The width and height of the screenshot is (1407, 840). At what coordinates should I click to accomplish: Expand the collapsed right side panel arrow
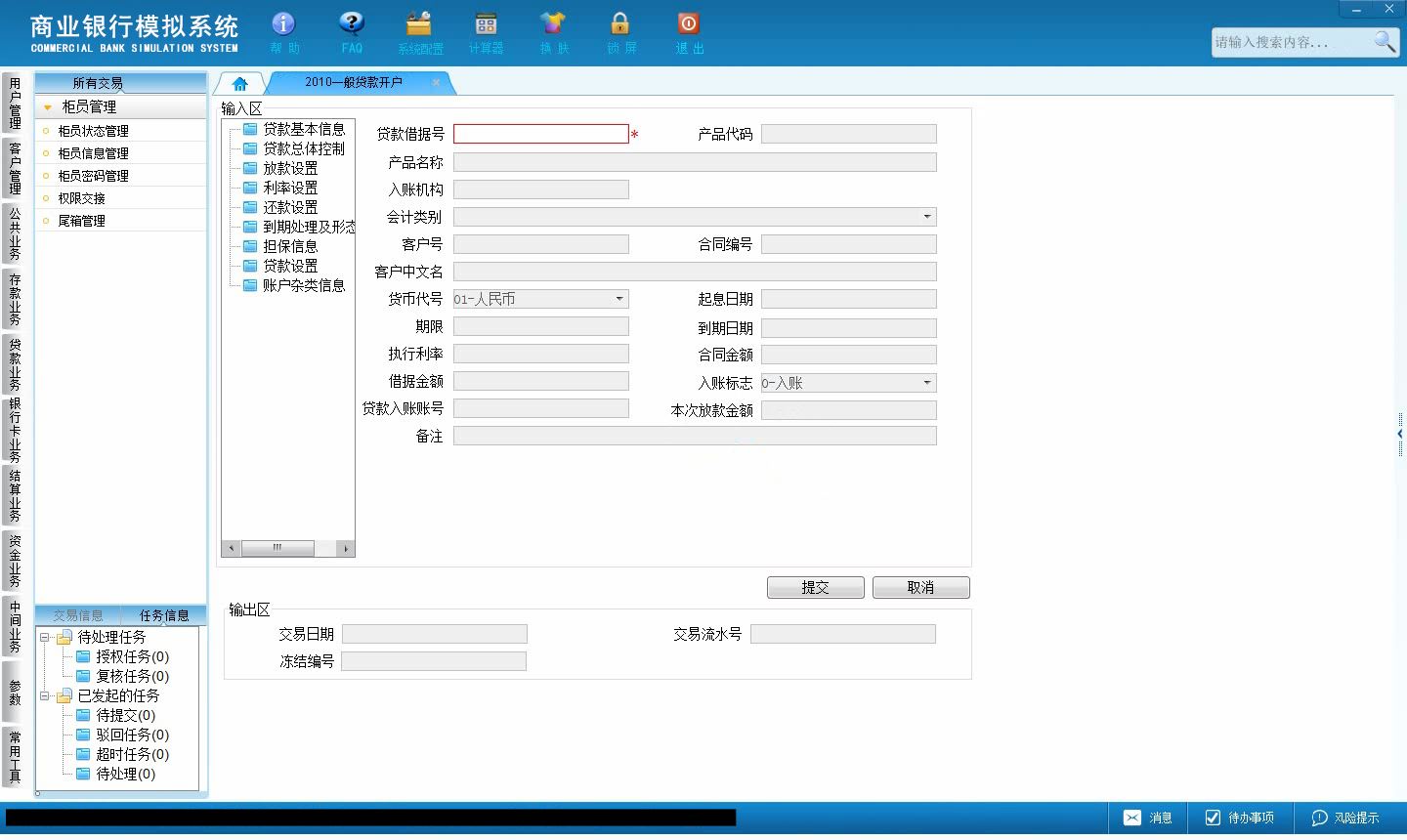[x=1400, y=434]
